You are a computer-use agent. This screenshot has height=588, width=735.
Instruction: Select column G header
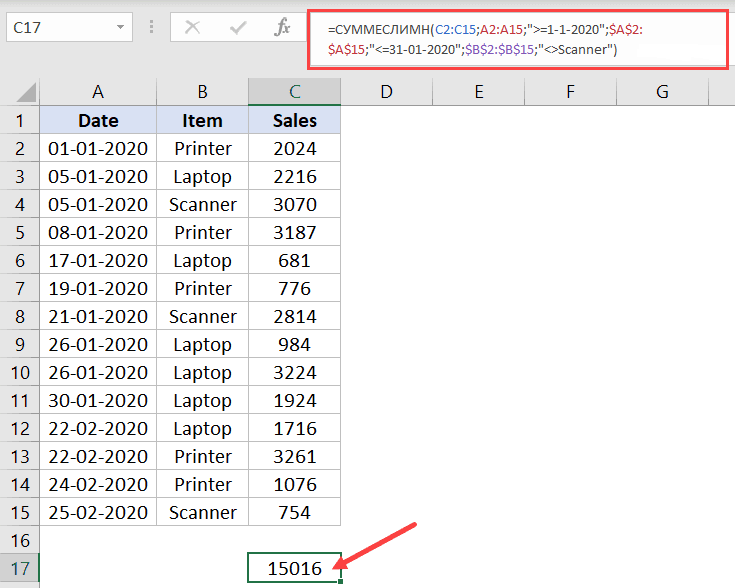tap(662, 92)
